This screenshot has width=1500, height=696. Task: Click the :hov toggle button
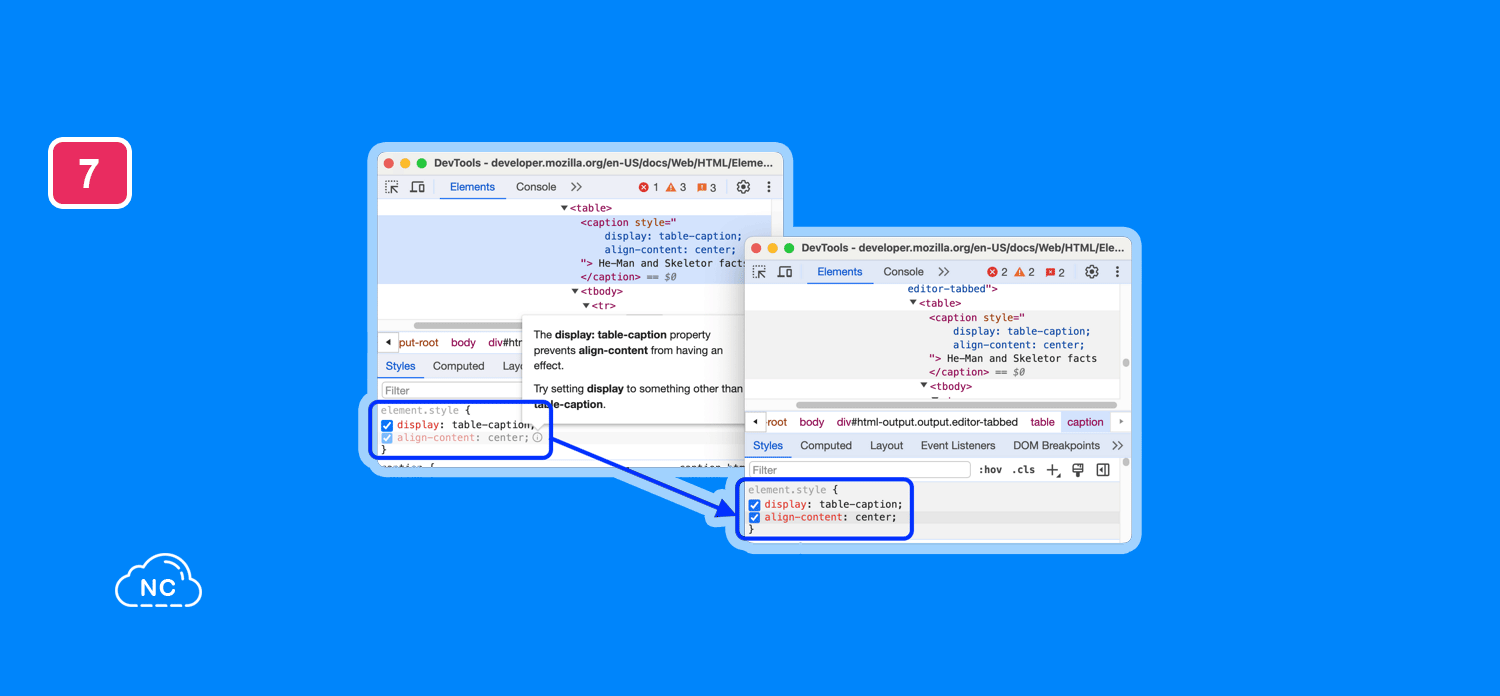tap(990, 470)
